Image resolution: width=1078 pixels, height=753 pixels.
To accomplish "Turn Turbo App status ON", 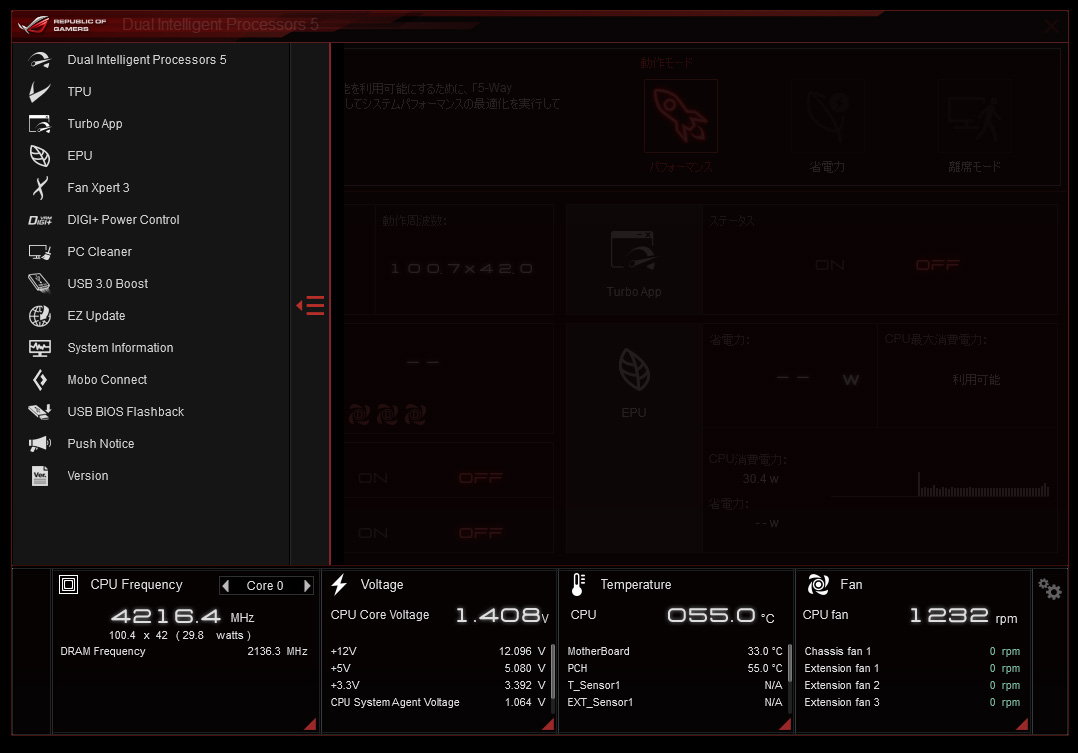I will [830, 265].
